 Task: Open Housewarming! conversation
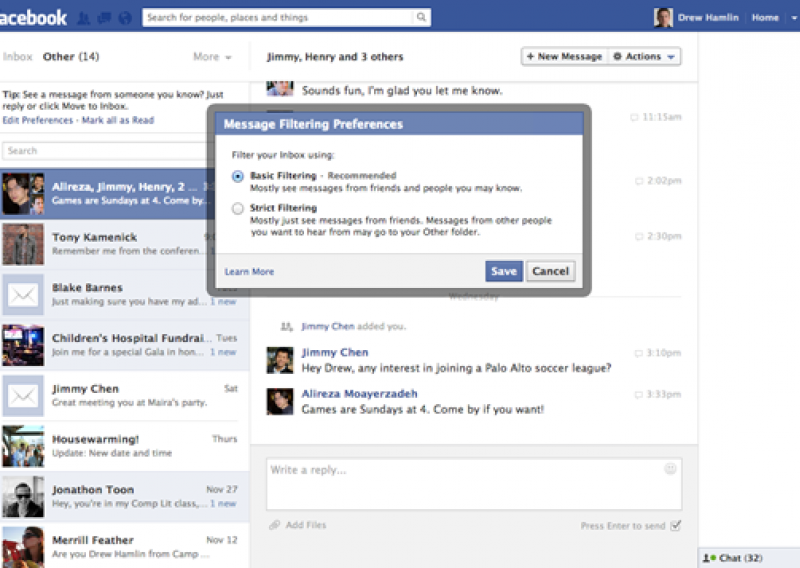coord(124,446)
